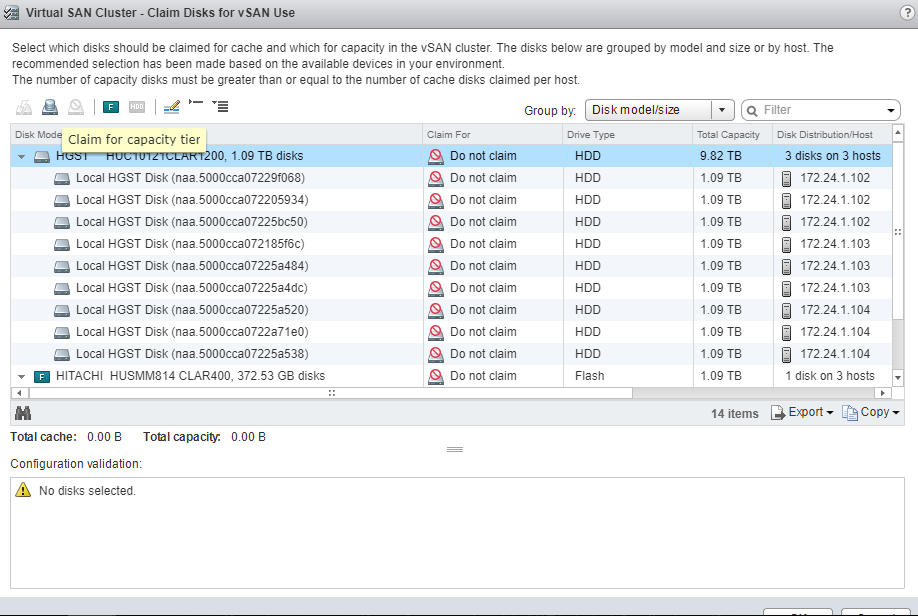Click the collapse all groups toolbar icon
The height and width of the screenshot is (616, 918).
[196, 106]
